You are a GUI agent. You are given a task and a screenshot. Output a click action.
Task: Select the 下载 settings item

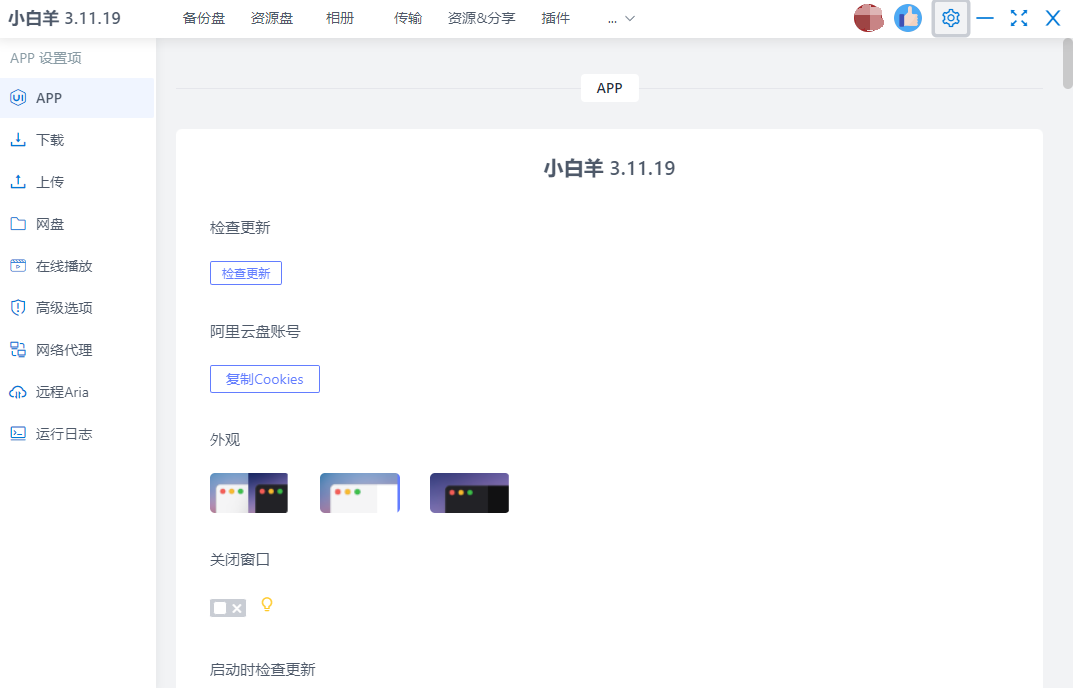(77, 140)
